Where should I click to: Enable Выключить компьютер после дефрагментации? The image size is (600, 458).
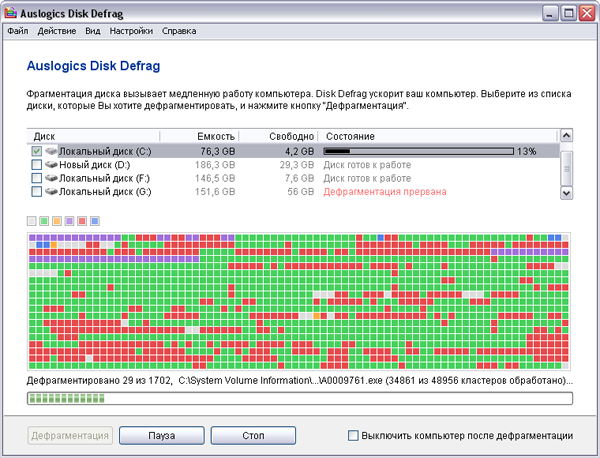[353, 435]
